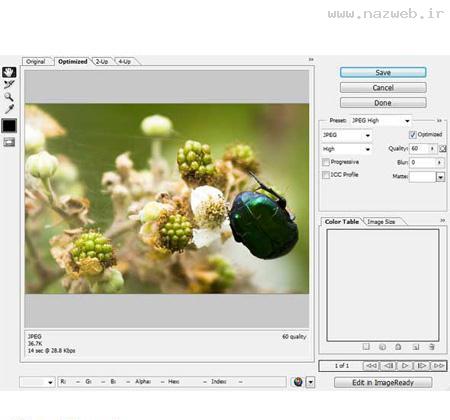
Task: Click Edit in ImageReady button
Action: tap(383, 382)
